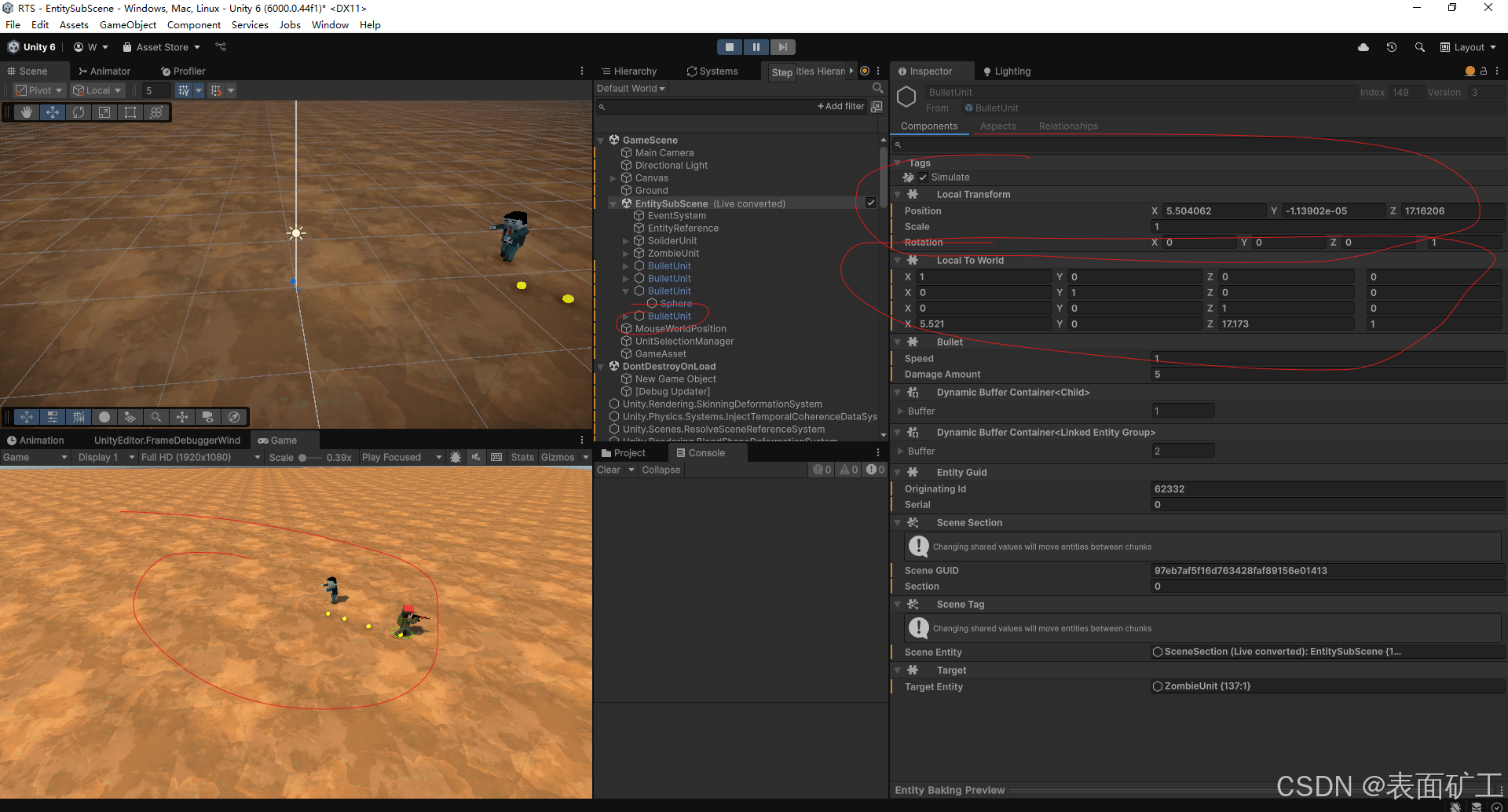Screen dimensions: 1508x812
Task: Open global search magnifier icon
Action: pos(1419,47)
